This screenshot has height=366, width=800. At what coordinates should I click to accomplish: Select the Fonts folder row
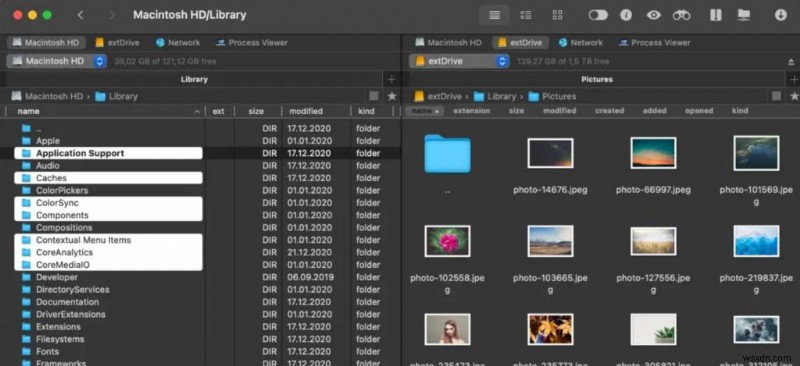coord(201,351)
